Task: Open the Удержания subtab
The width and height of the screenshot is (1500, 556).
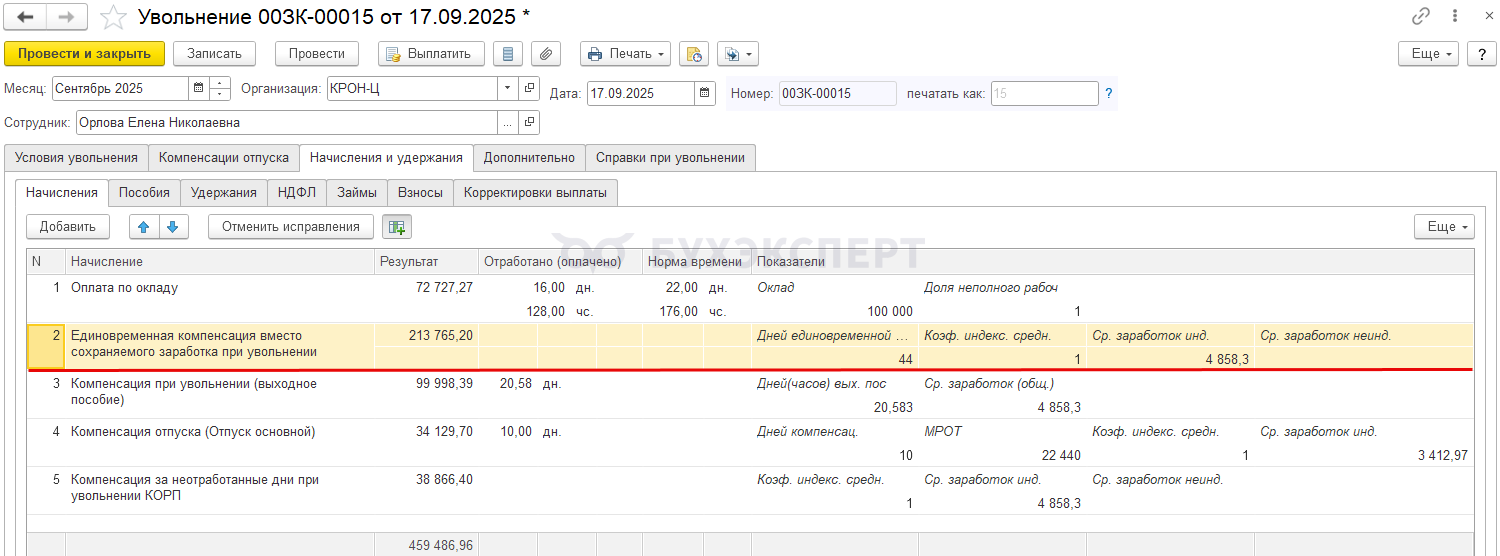Action: (x=223, y=192)
